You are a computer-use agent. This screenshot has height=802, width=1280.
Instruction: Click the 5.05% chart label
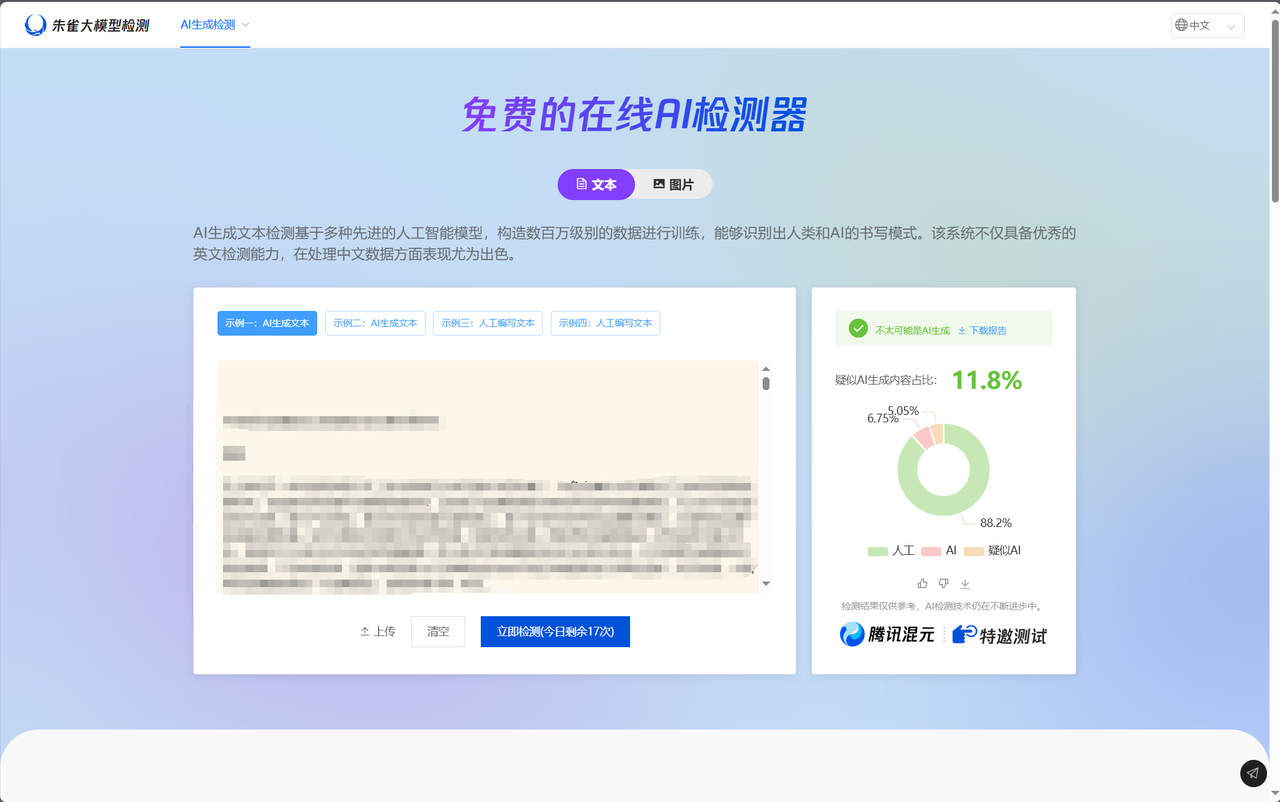tap(903, 411)
